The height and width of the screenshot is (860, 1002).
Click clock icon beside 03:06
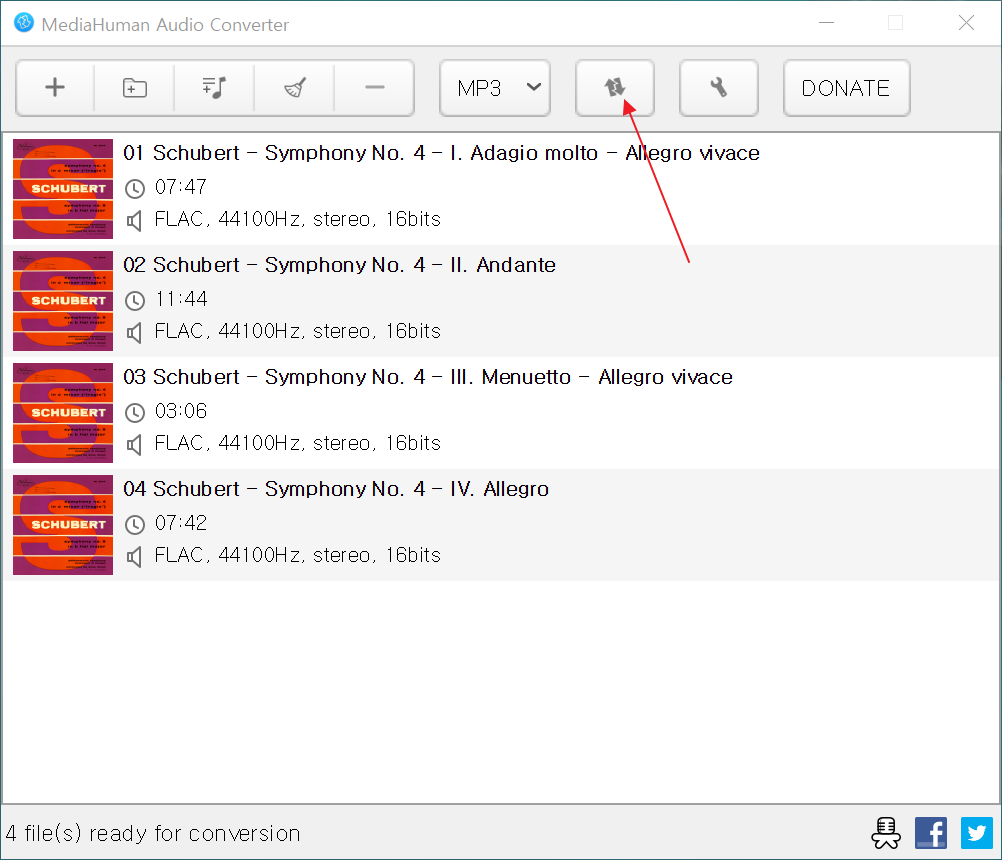tap(134, 413)
